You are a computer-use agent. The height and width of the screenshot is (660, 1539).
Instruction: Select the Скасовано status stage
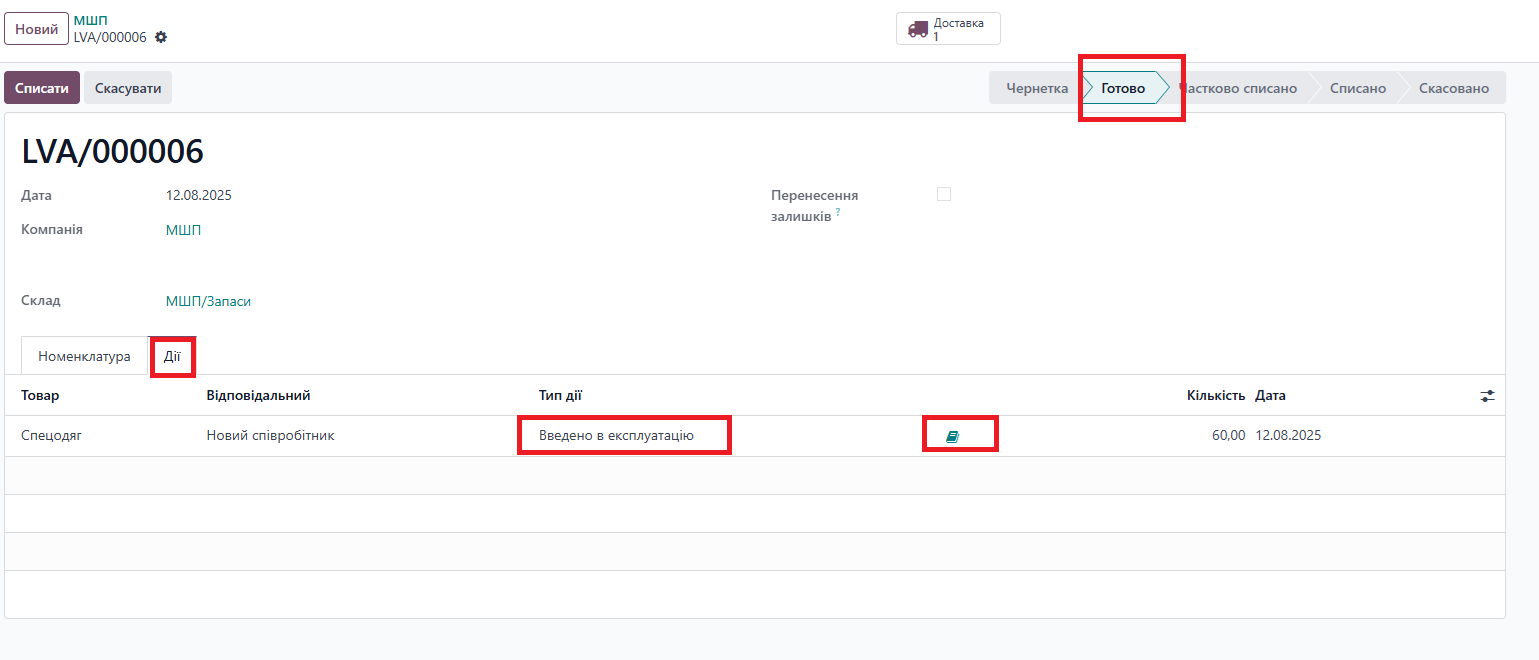[1453, 88]
